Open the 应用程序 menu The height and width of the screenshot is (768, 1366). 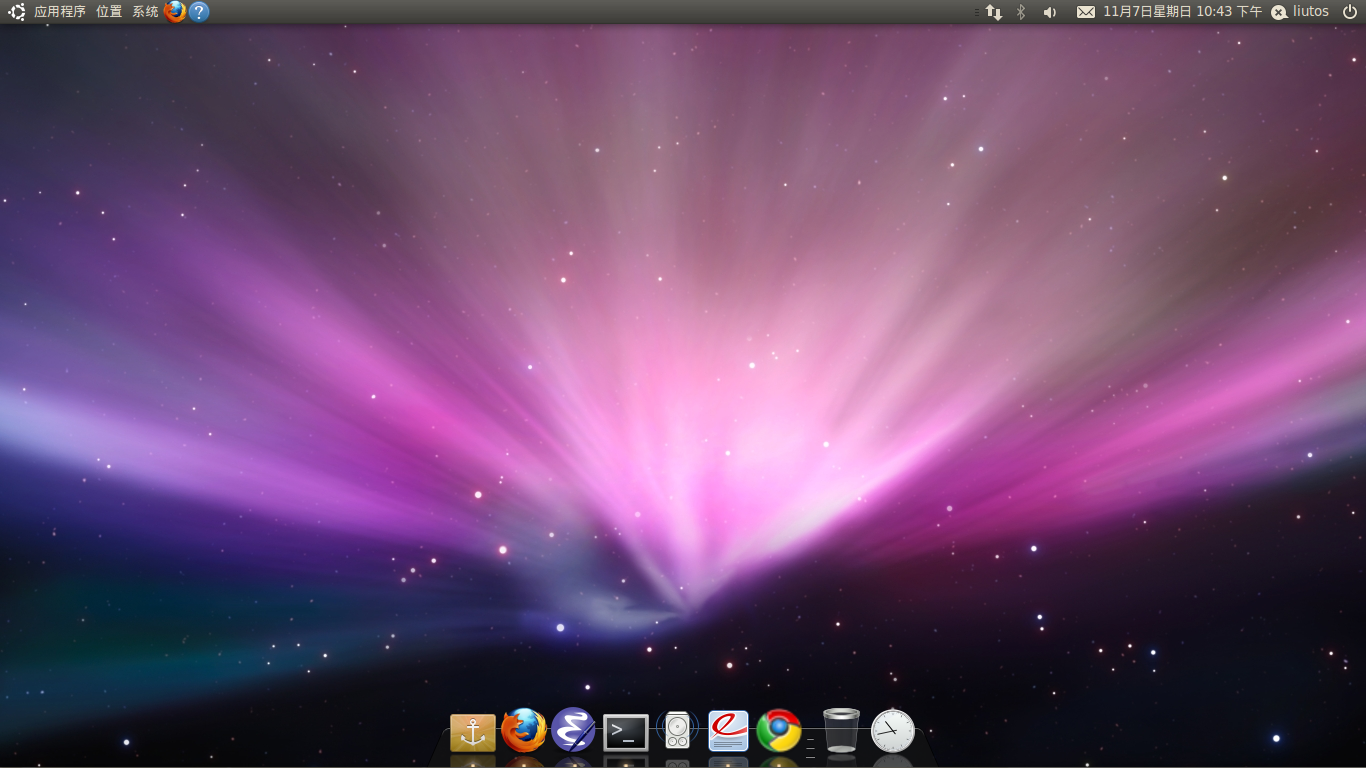(x=60, y=12)
